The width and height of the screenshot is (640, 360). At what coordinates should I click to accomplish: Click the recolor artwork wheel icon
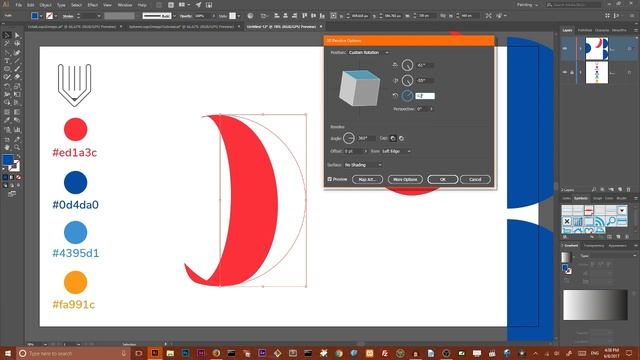pyautogui.click(x=250, y=16)
